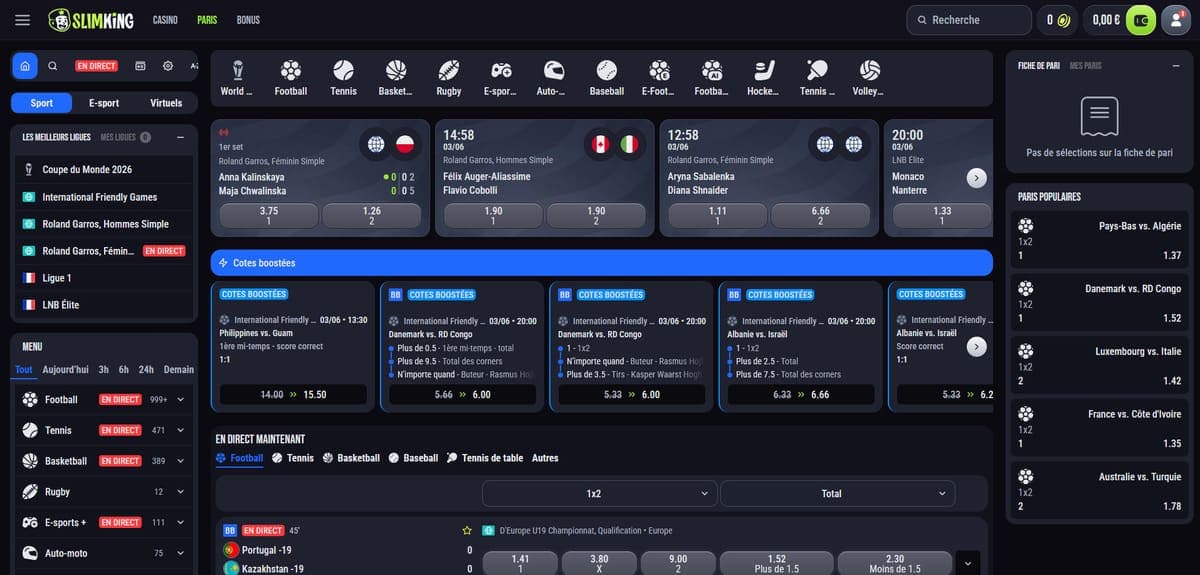
Task: Add Philippines vs. Guam boosted odds 15.50
Action: (293, 394)
